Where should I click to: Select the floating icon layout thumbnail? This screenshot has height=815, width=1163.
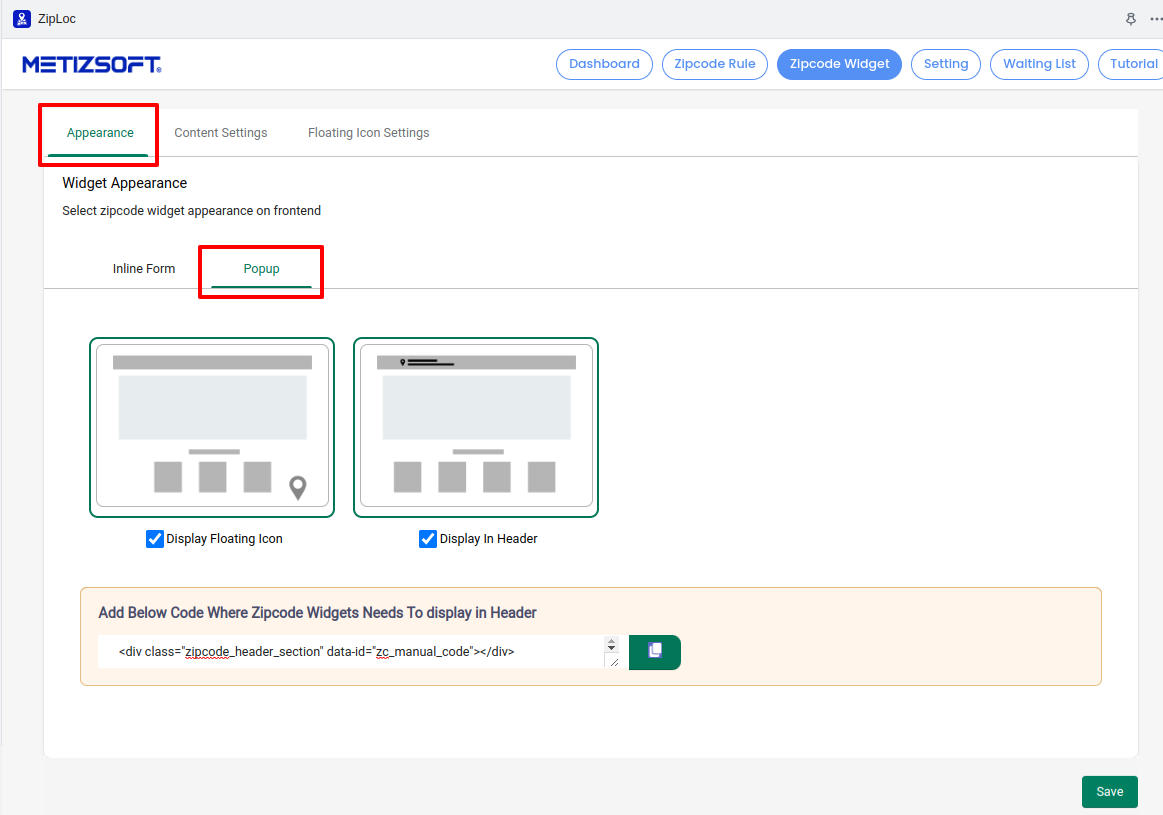point(212,427)
